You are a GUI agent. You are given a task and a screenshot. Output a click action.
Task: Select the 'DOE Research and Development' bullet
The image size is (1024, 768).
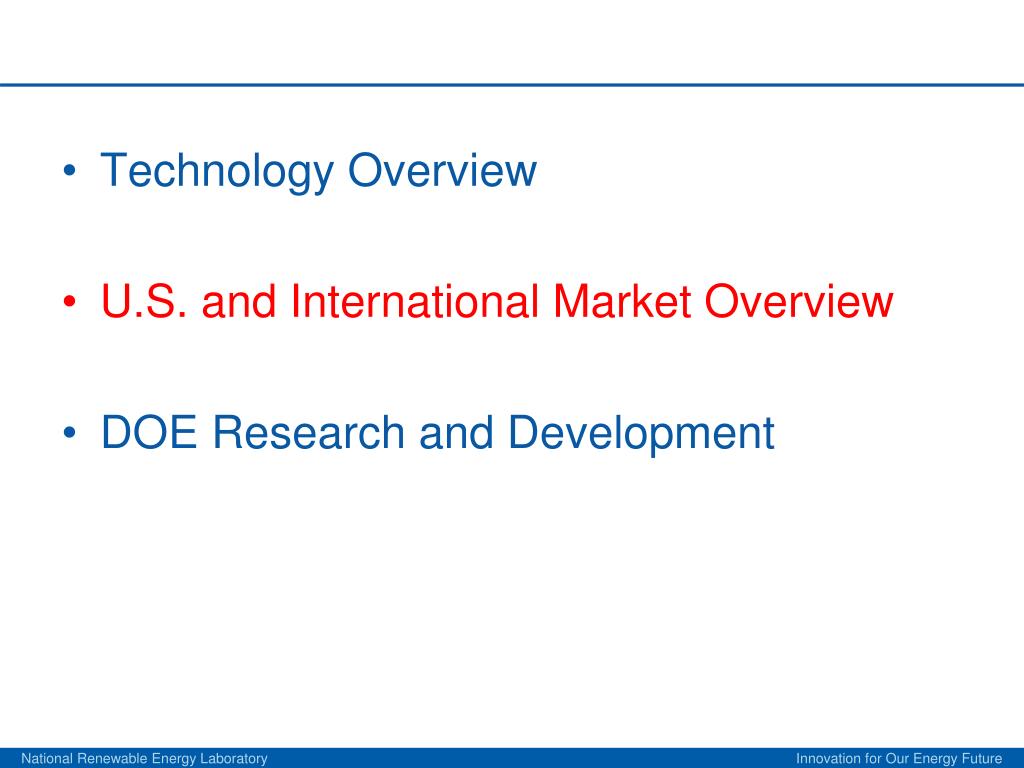click(437, 434)
